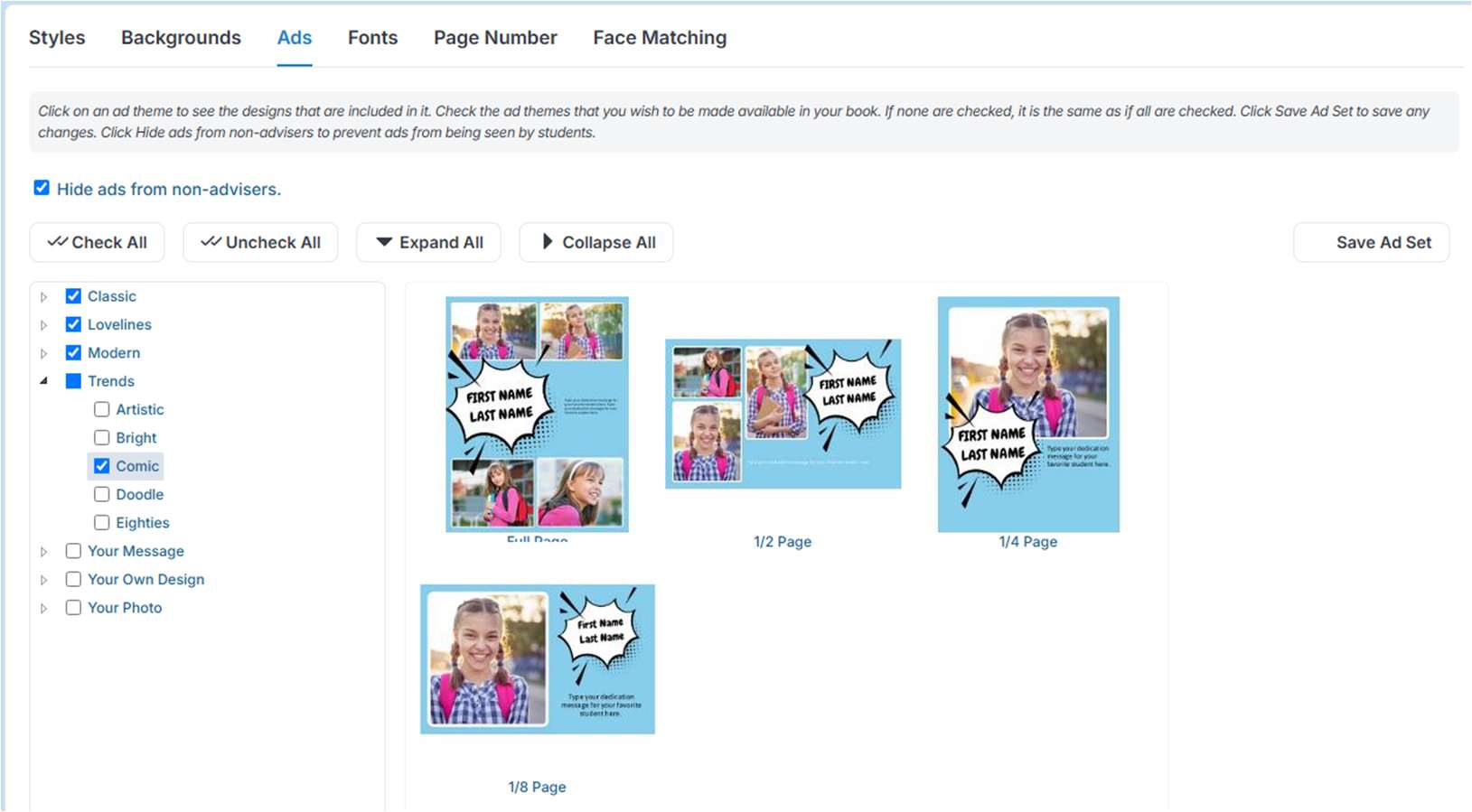The image size is (1472, 812).
Task: Save the ad set
Action: click(x=1372, y=242)
